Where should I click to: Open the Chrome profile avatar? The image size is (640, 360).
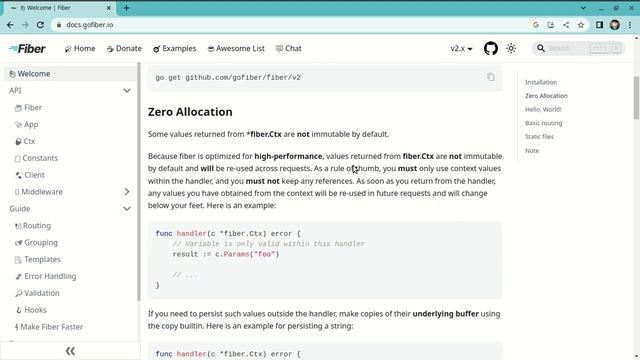(x=615, y=25)
